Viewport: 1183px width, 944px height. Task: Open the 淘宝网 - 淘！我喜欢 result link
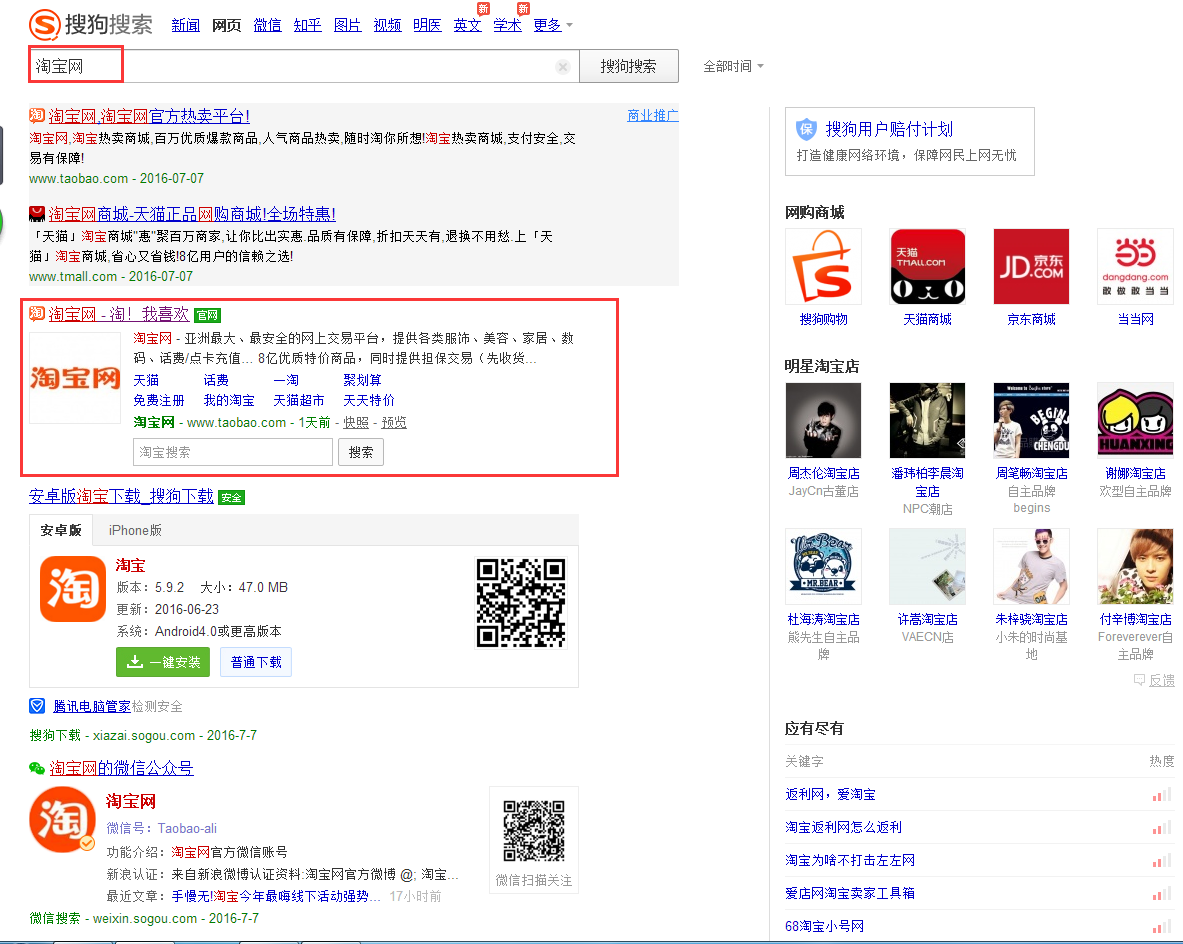pos(119,314)
